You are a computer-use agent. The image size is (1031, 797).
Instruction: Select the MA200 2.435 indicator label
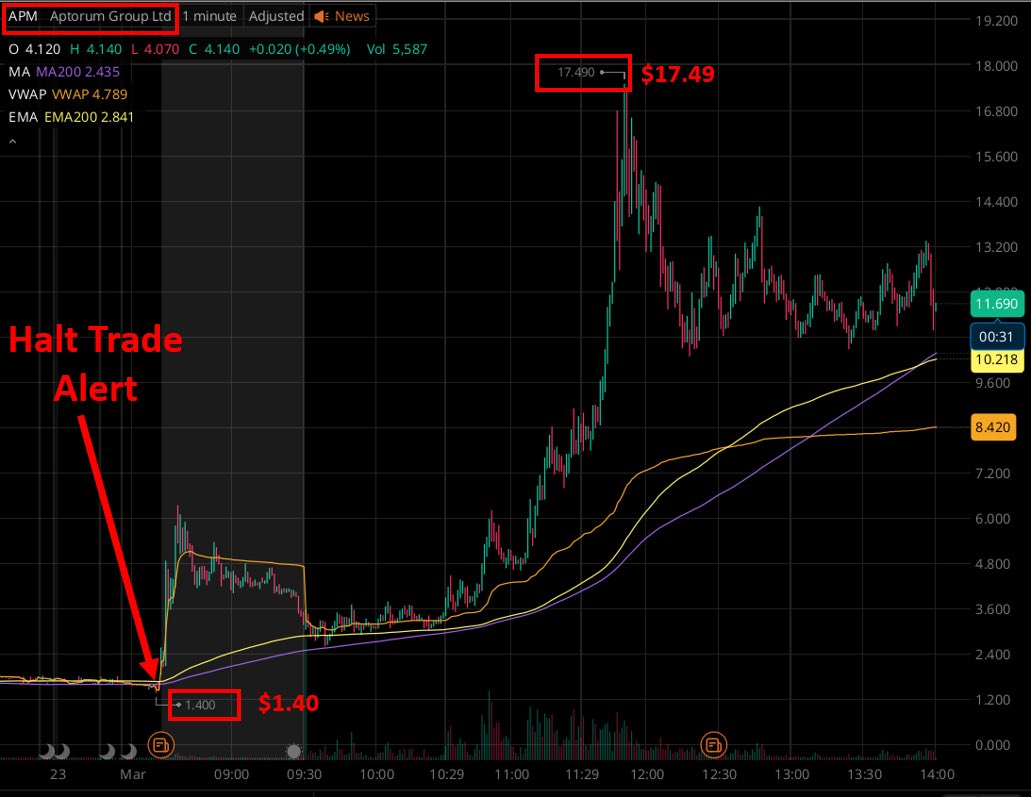tap(78, 72)
